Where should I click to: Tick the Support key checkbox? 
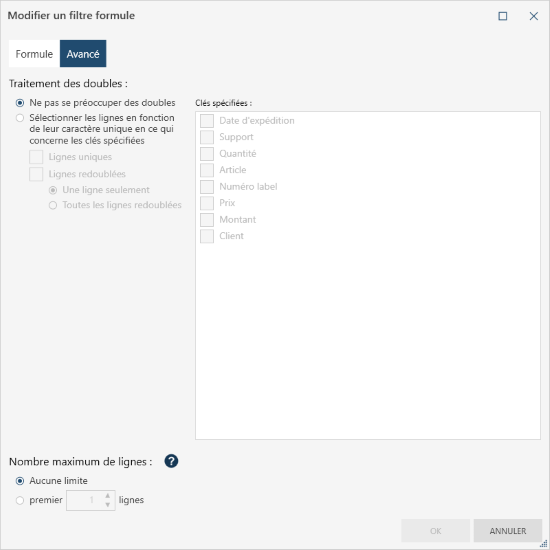207,137
